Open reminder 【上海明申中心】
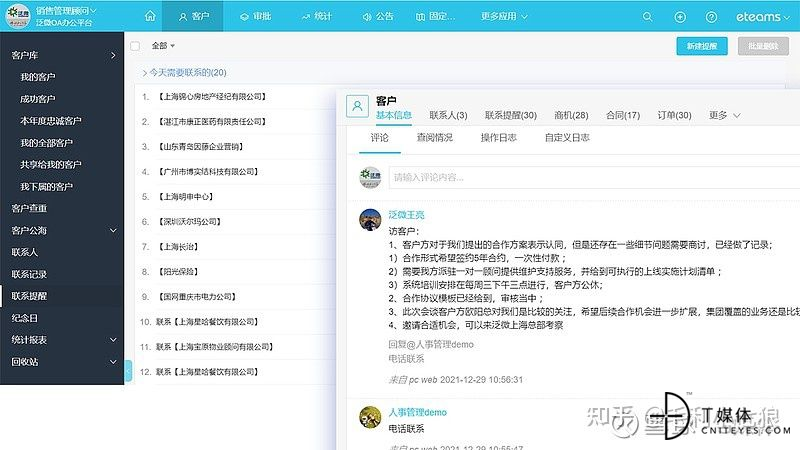 point(185,196)
